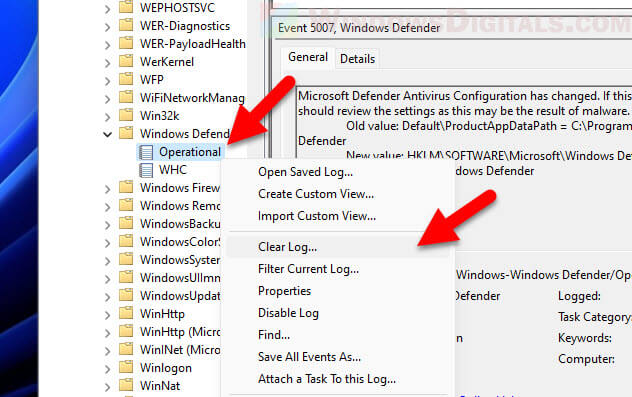The image size is (632, 397).
Task: Click the WindowsSystem folder icon
Action: (126, 260)
